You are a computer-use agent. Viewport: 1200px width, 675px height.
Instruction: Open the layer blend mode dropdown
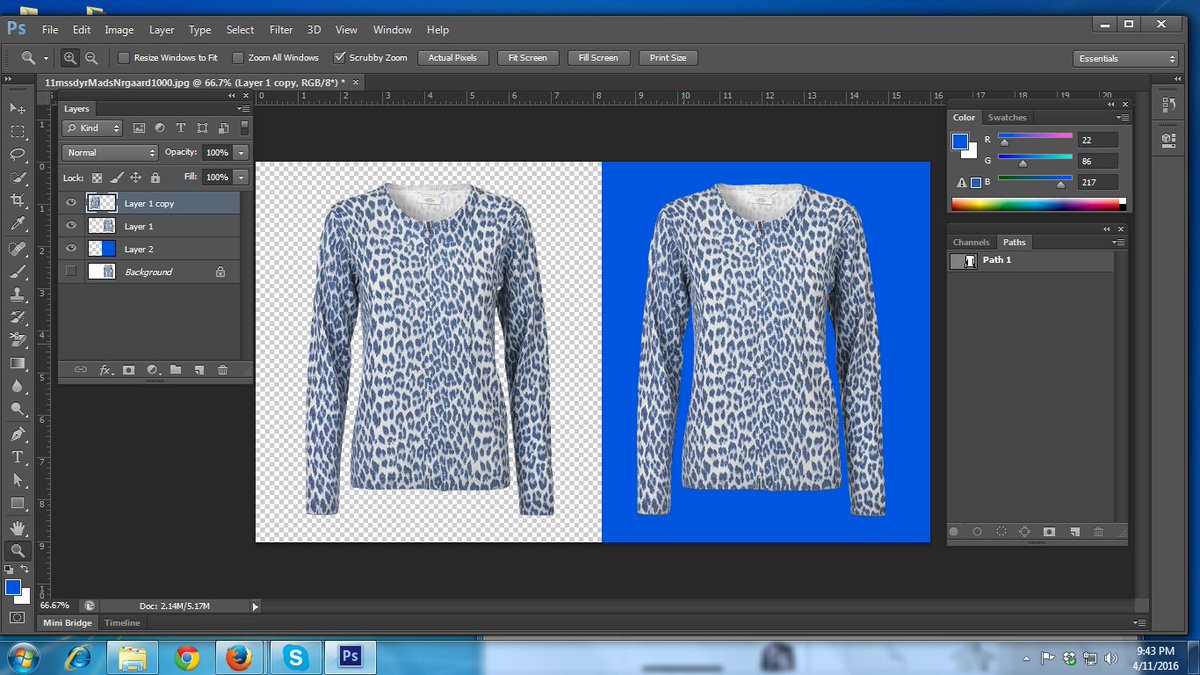pyautogui.click(x=108, y=152)
